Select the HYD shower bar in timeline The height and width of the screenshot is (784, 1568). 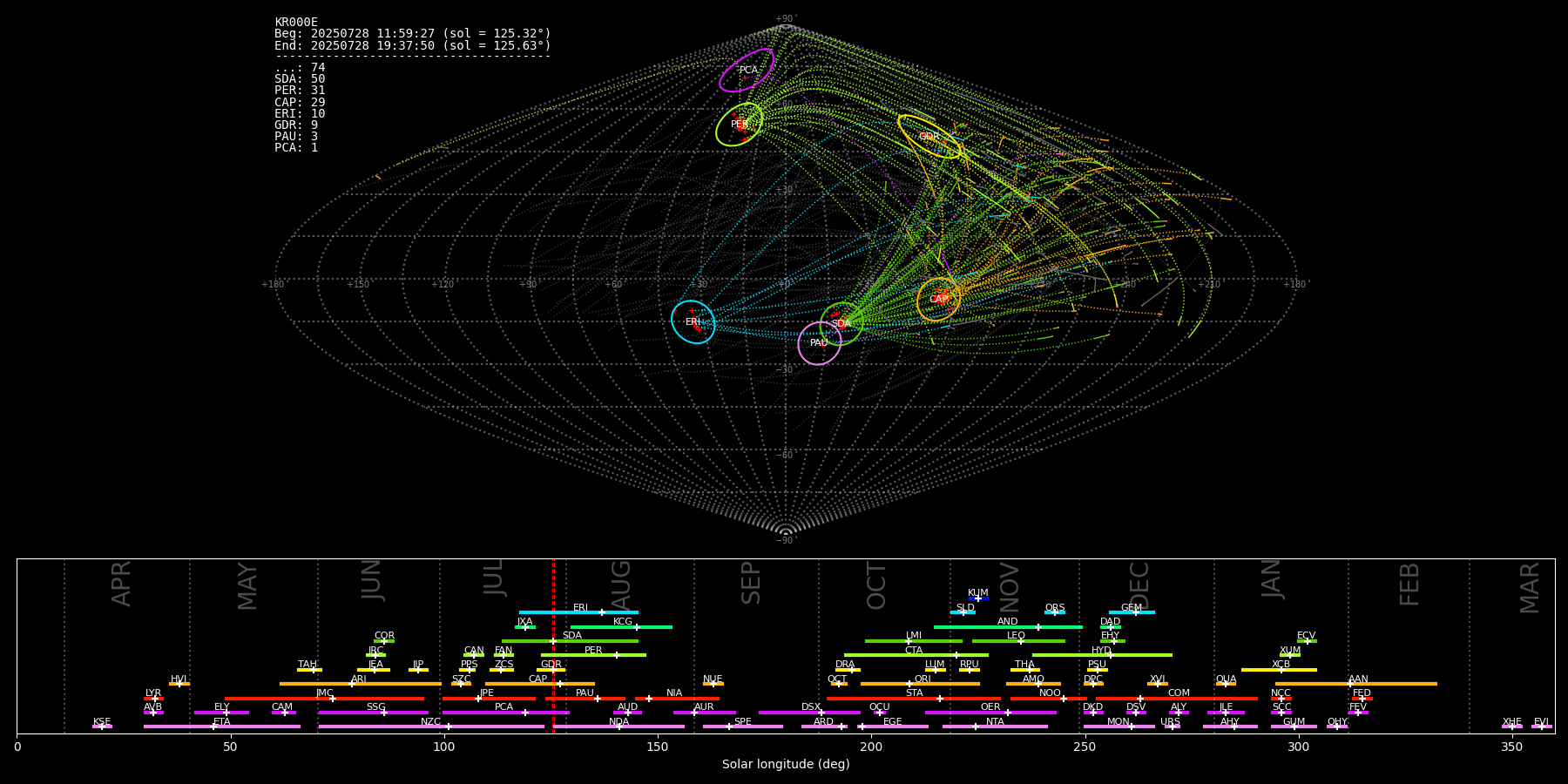(x=1102, y=655)
